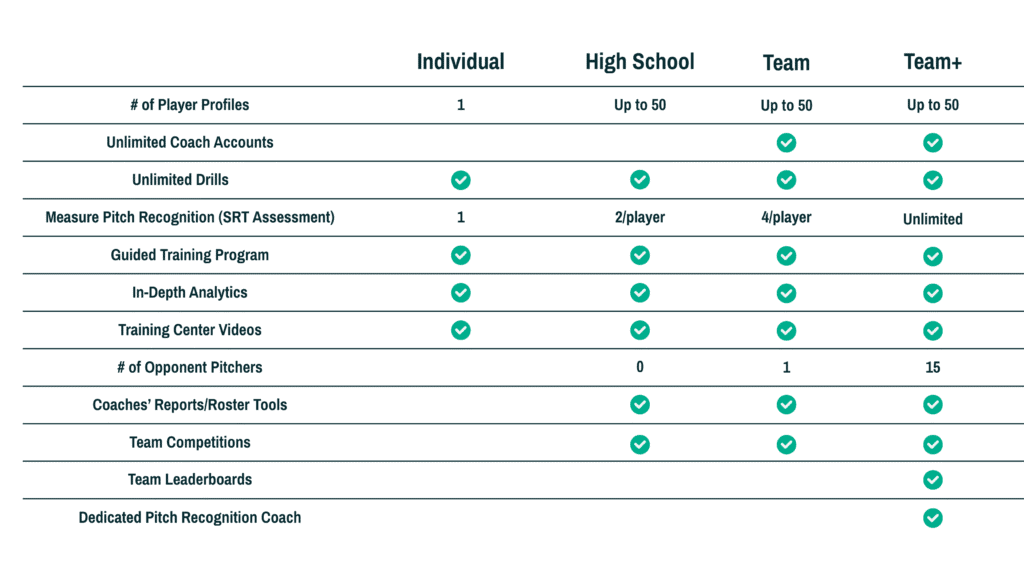1024x576 pixels.
Task: Click the Measure Pitch Recognition (SRT Assessment) label
Action: [x=190, y=217]
